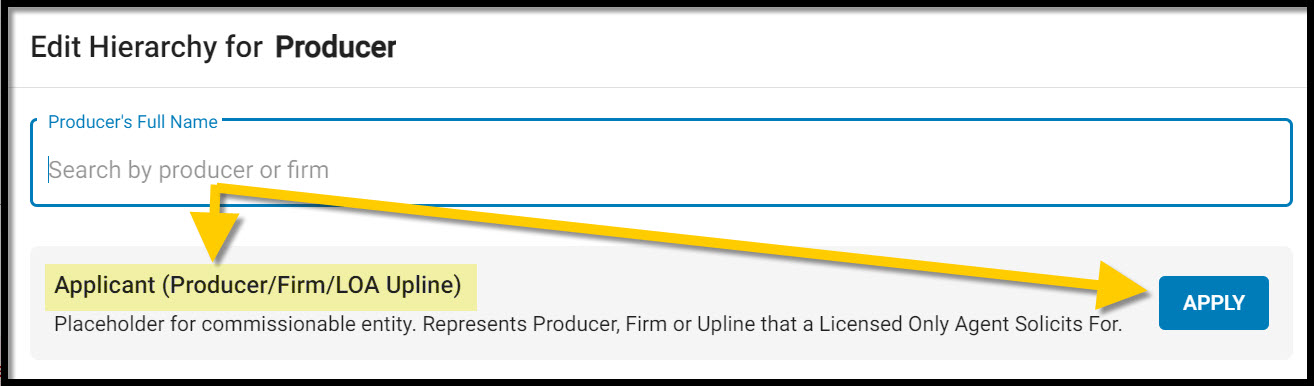Select the Applicant (Producer/Firm/LOA Upline) heading
The width and height of the screenshot is (1314, 386).
pos(258,285)
